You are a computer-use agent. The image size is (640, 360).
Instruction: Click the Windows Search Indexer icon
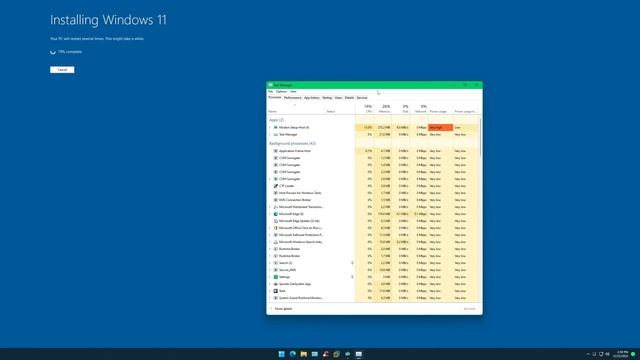276,242
